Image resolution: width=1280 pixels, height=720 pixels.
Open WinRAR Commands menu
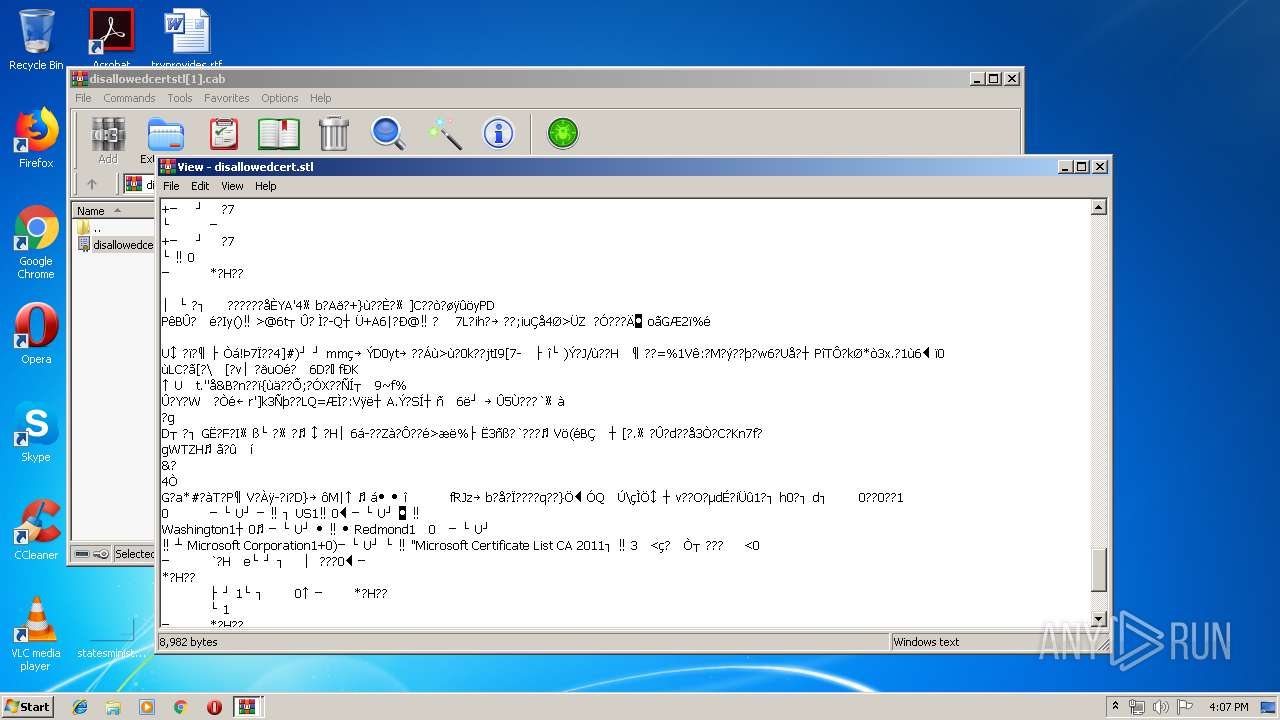point(129,98)
